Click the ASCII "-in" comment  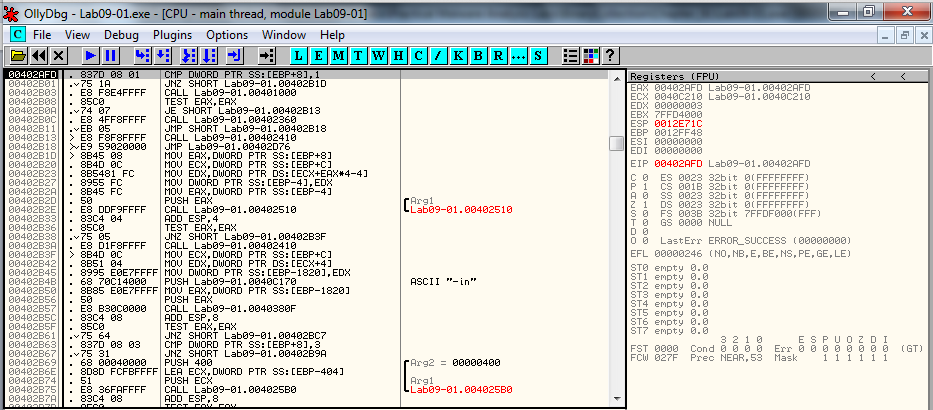pyautogui.click(x=444, y=281)
